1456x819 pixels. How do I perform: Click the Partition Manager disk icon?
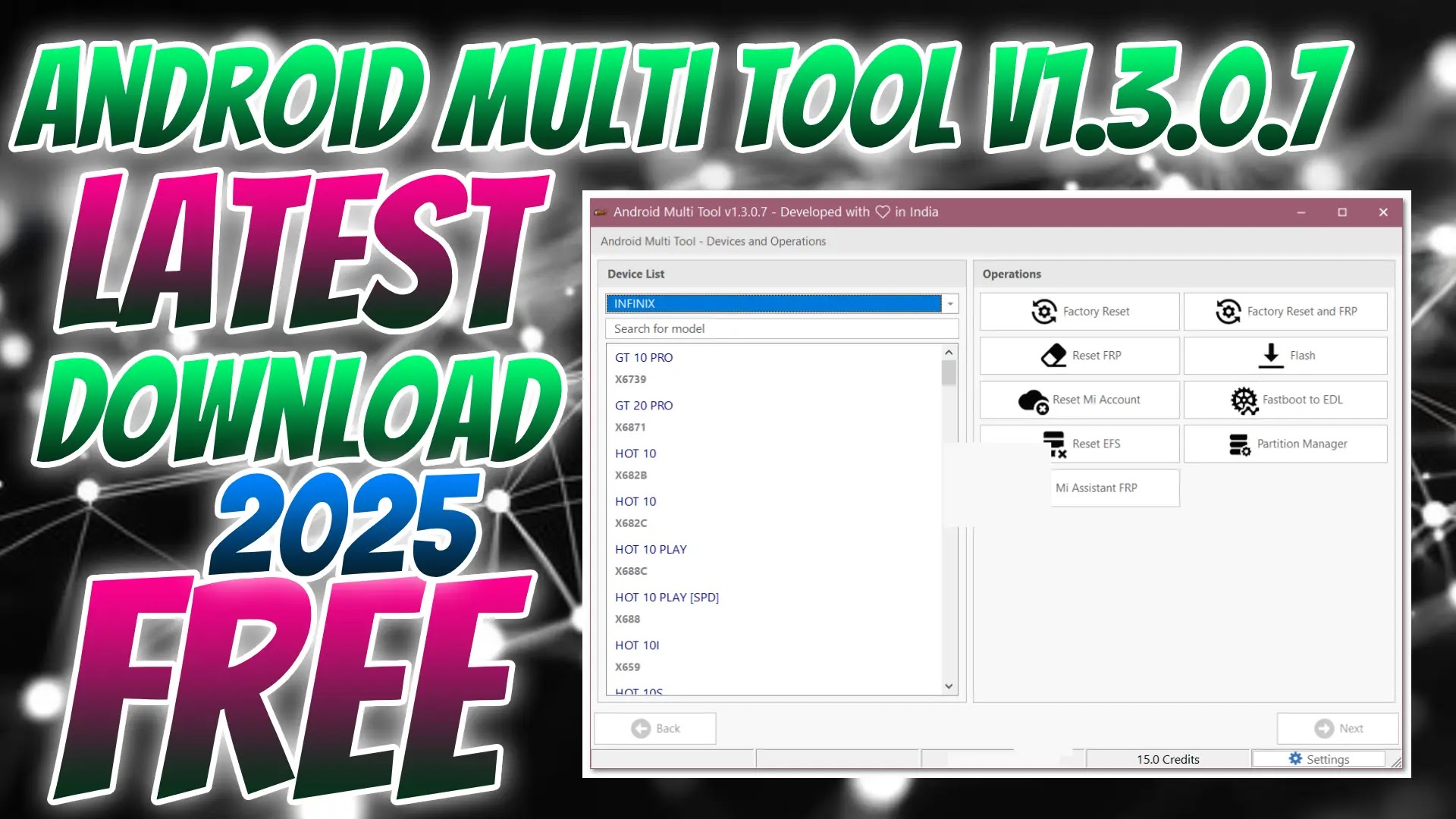click(x=1240, y=444)
